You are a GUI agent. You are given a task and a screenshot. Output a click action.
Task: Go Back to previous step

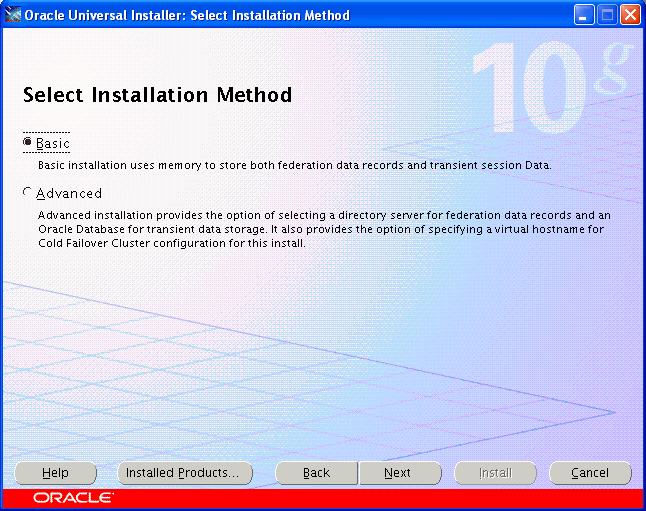(x=316, y=473)
